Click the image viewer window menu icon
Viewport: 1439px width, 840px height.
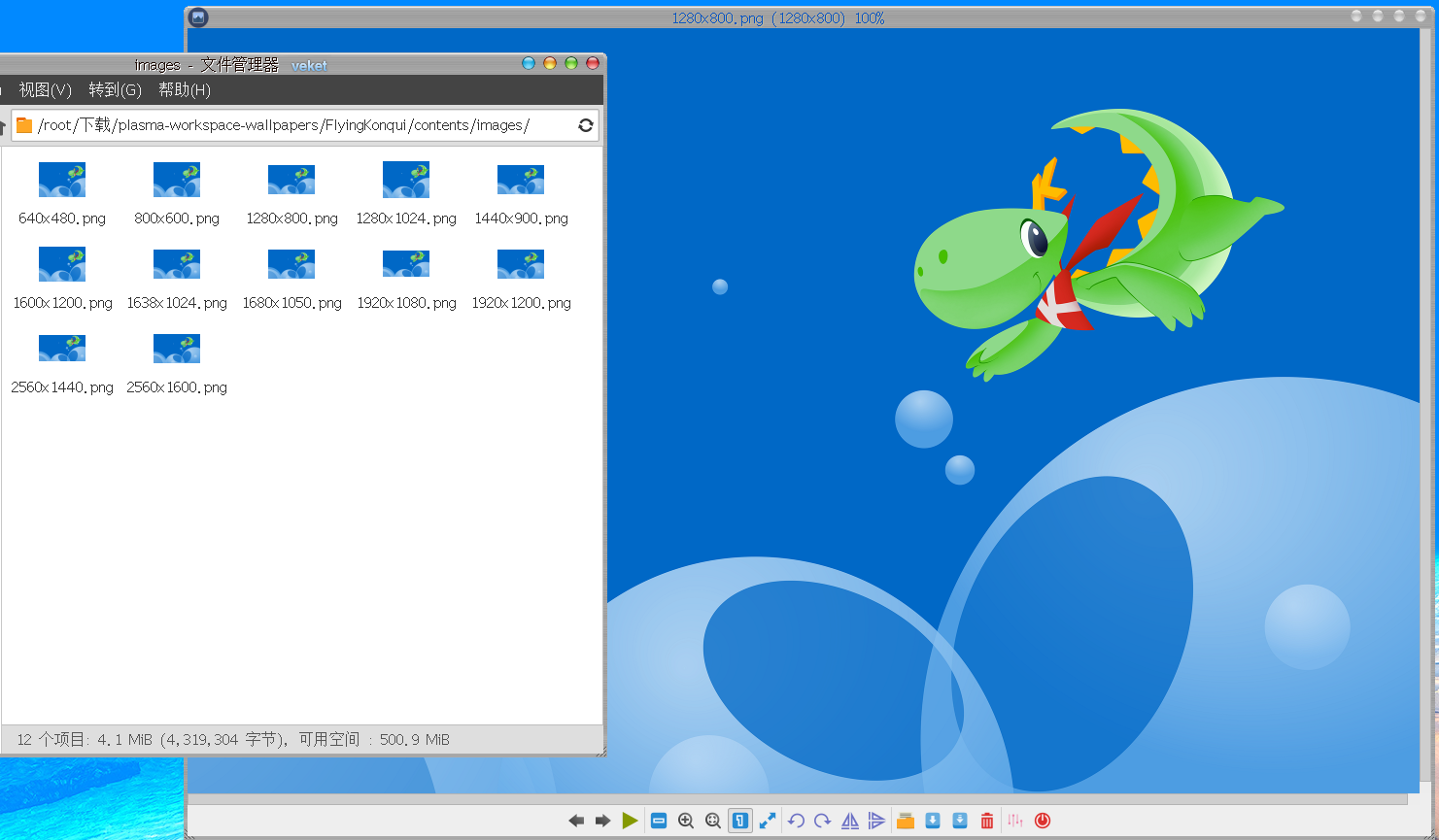[x=198, y=17]
